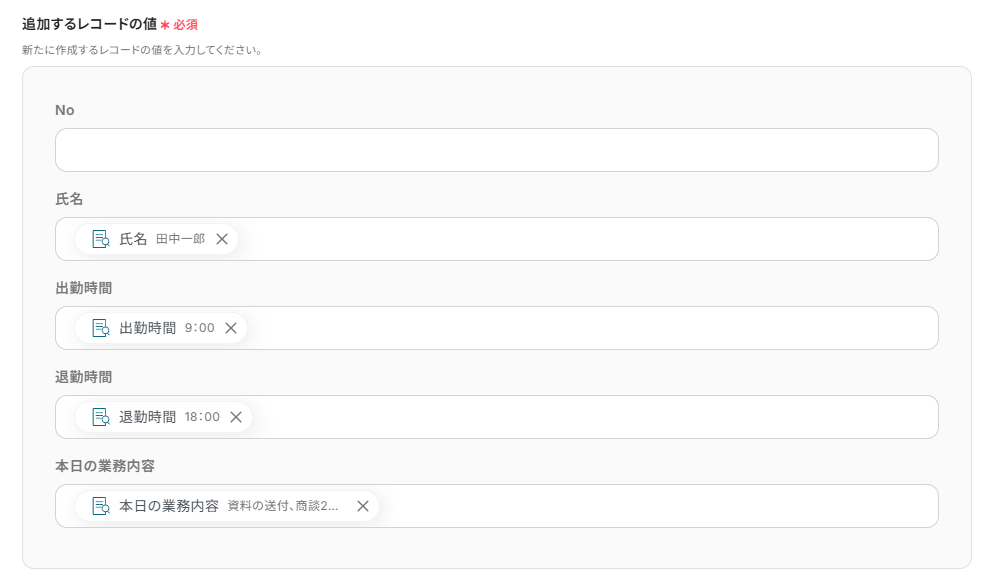Image resolution: width=1005 pixels, height=583 pixels.
Task: Click the document icon in 本日の業務内容 chip
Action: click(100, 506)
